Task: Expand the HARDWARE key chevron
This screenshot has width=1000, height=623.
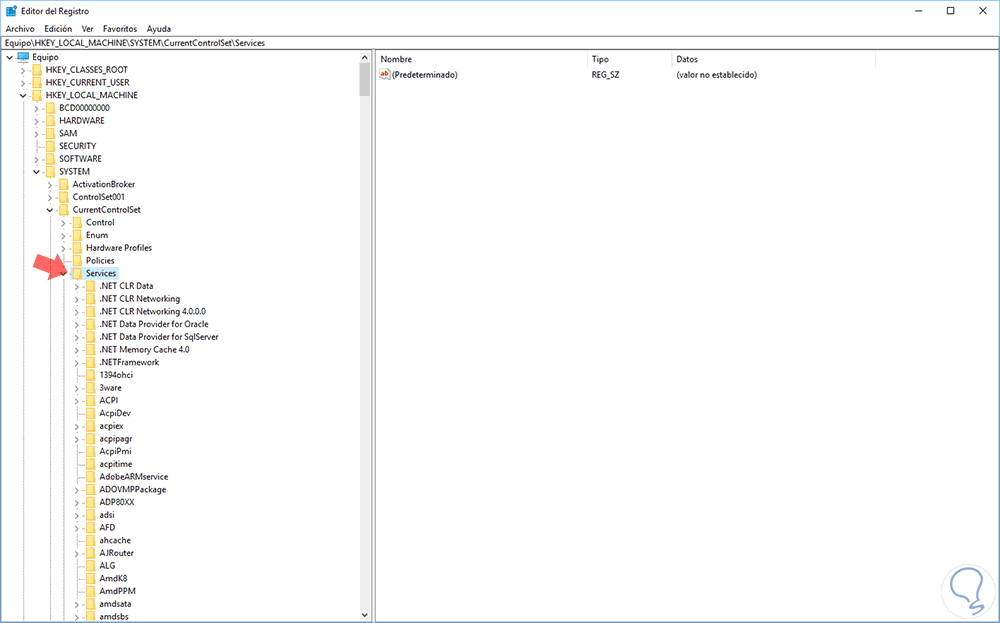Action: point(36,121)
